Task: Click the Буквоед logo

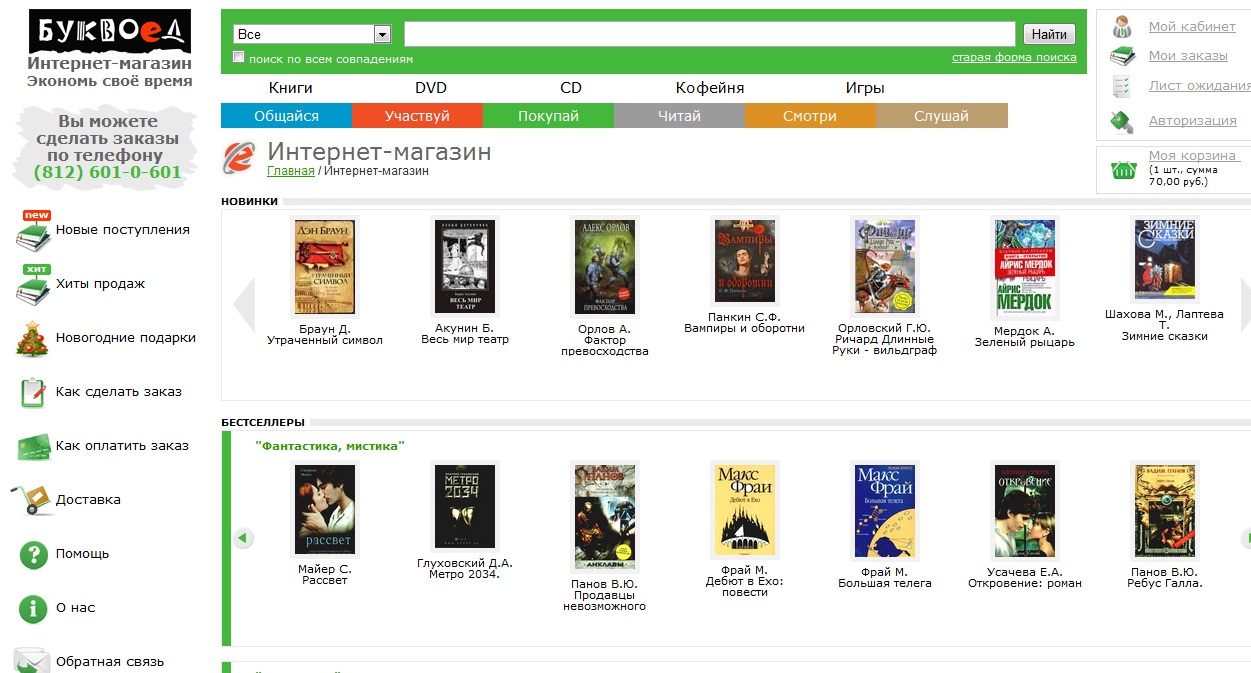Action: [110, 32]
